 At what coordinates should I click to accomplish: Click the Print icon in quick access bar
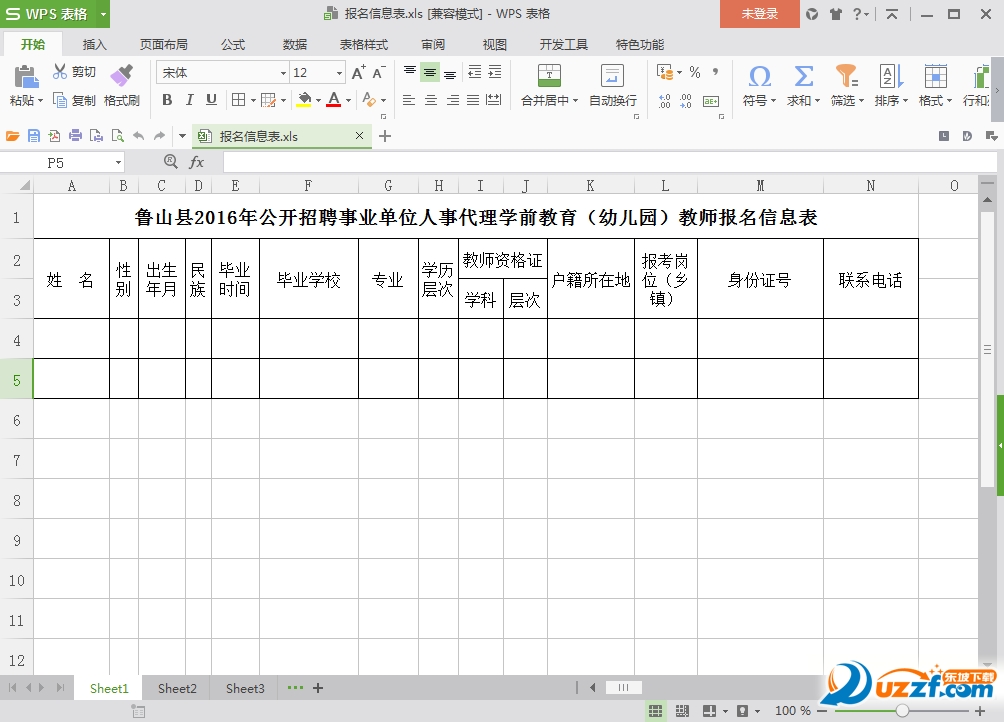click(x=74, y=135)
